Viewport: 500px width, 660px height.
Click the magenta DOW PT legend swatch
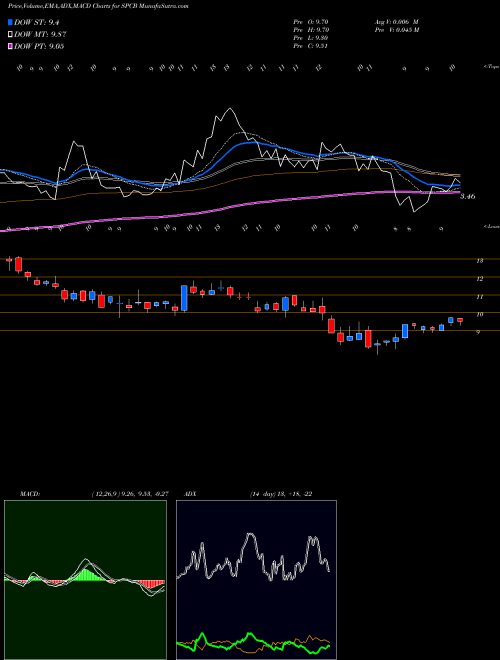[10, 46]
